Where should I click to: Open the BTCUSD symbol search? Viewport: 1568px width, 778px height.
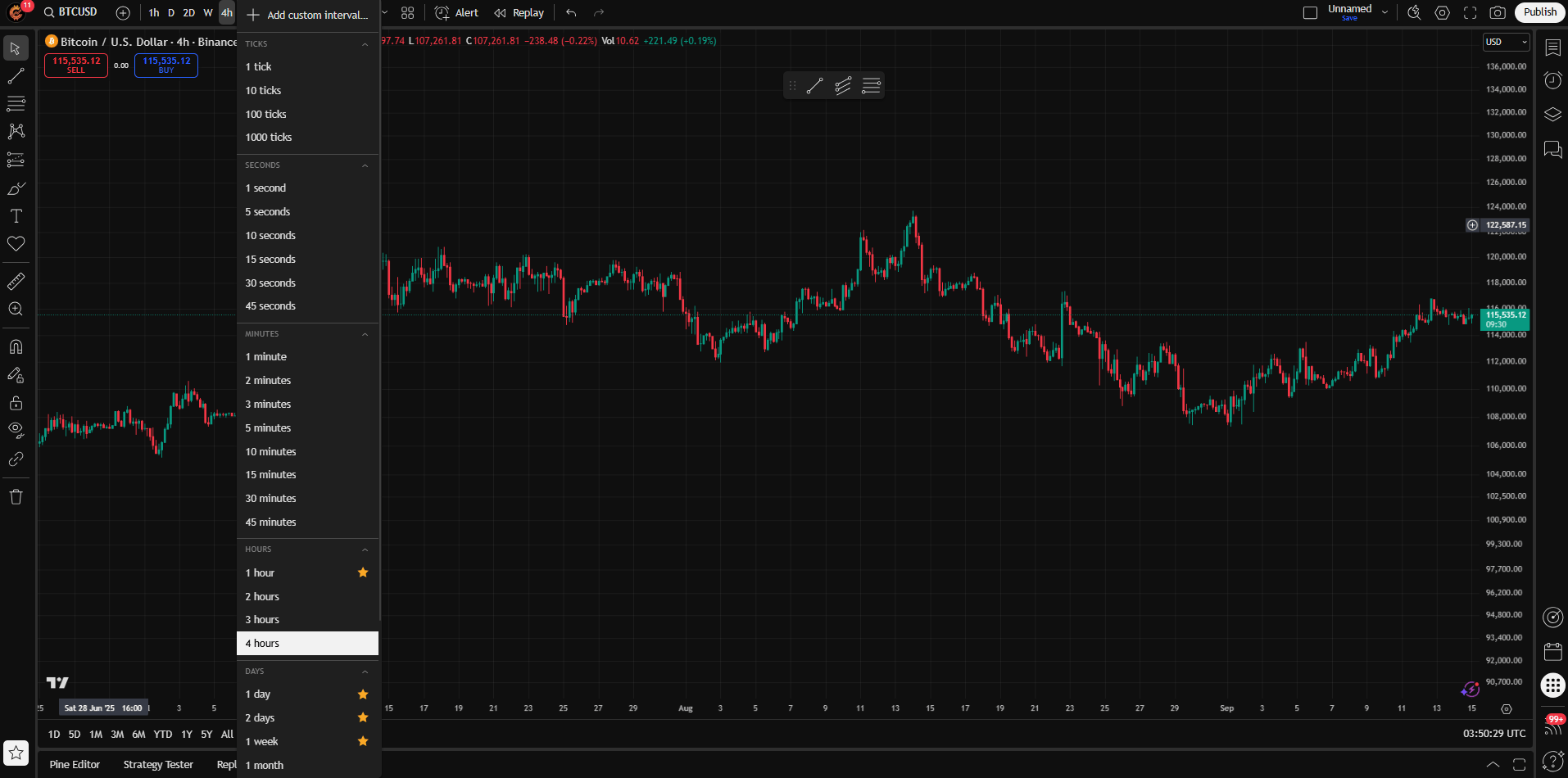[x=70, y=12]
